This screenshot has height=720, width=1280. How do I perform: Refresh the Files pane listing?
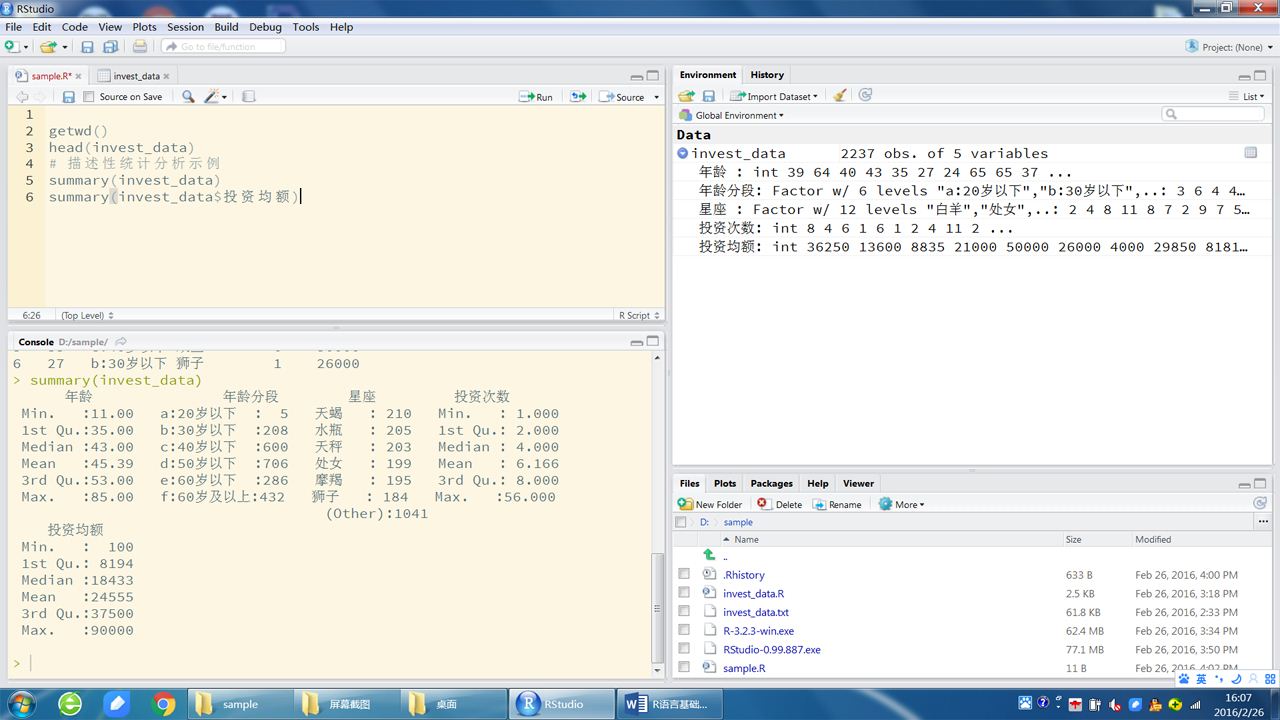tap(1260, 503)
